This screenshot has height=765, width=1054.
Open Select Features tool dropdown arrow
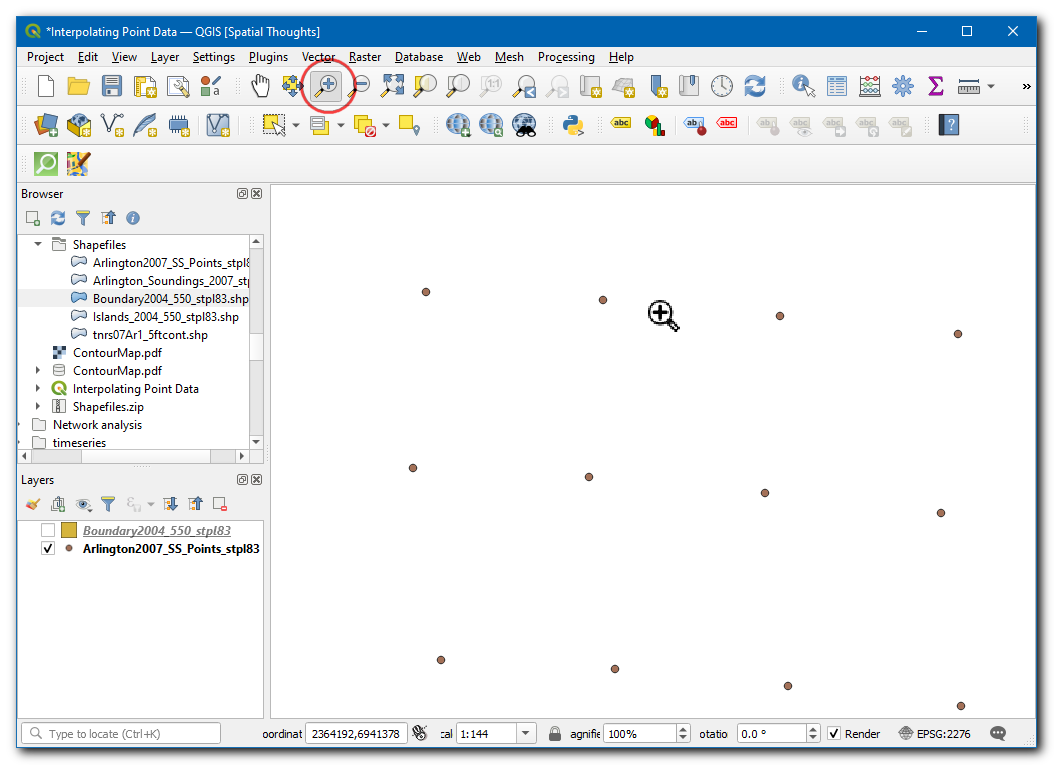[296, 126]
